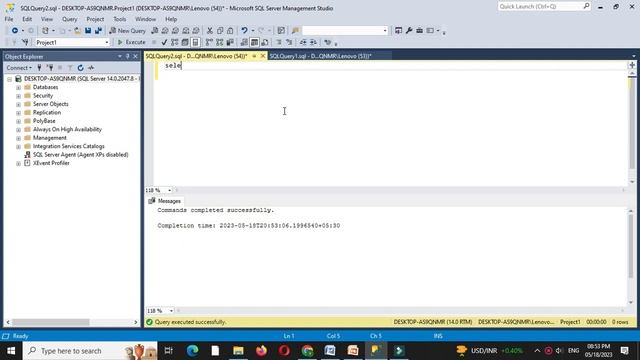The width and height of the screenshot is (640, 360).
Task: Open the File menu
Action: [9, 19]
